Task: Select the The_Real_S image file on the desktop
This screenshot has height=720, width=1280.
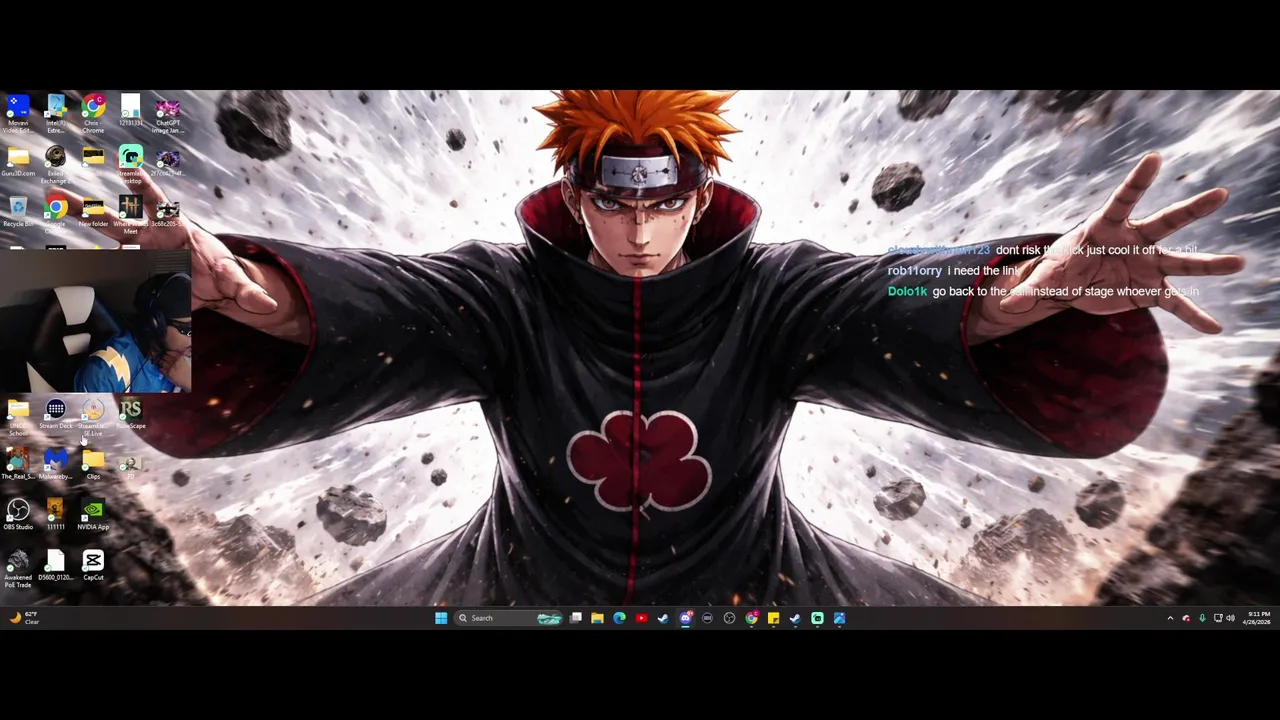Action: 18,464
